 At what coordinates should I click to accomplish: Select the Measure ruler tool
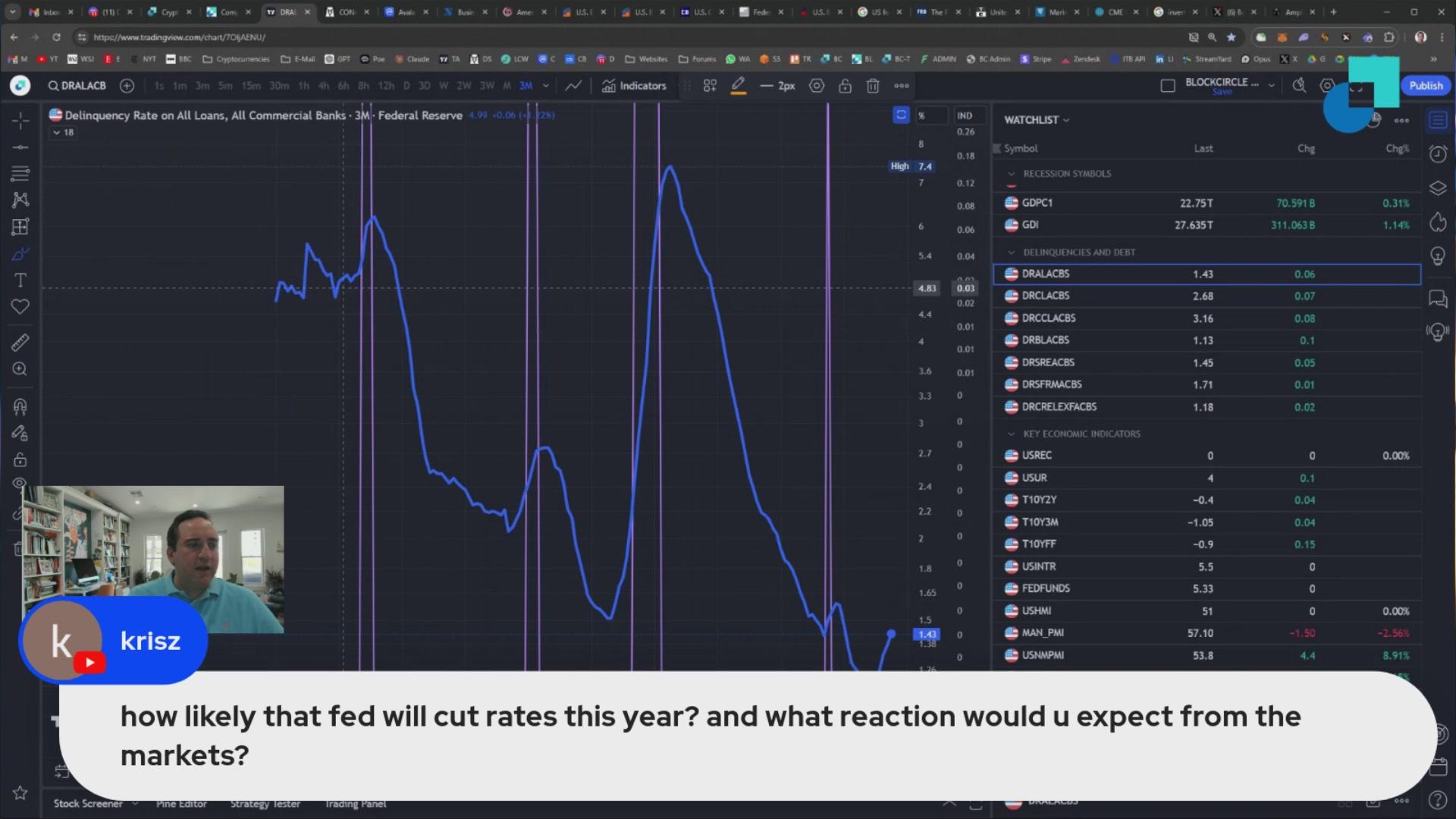point(20,342)
